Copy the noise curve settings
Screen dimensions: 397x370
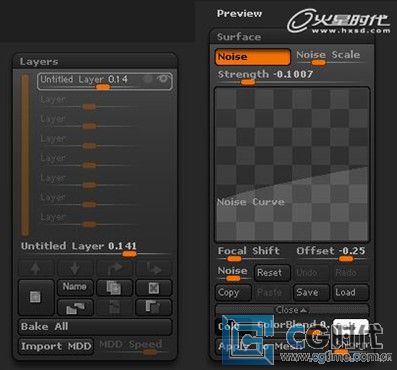tap(233, 293)
